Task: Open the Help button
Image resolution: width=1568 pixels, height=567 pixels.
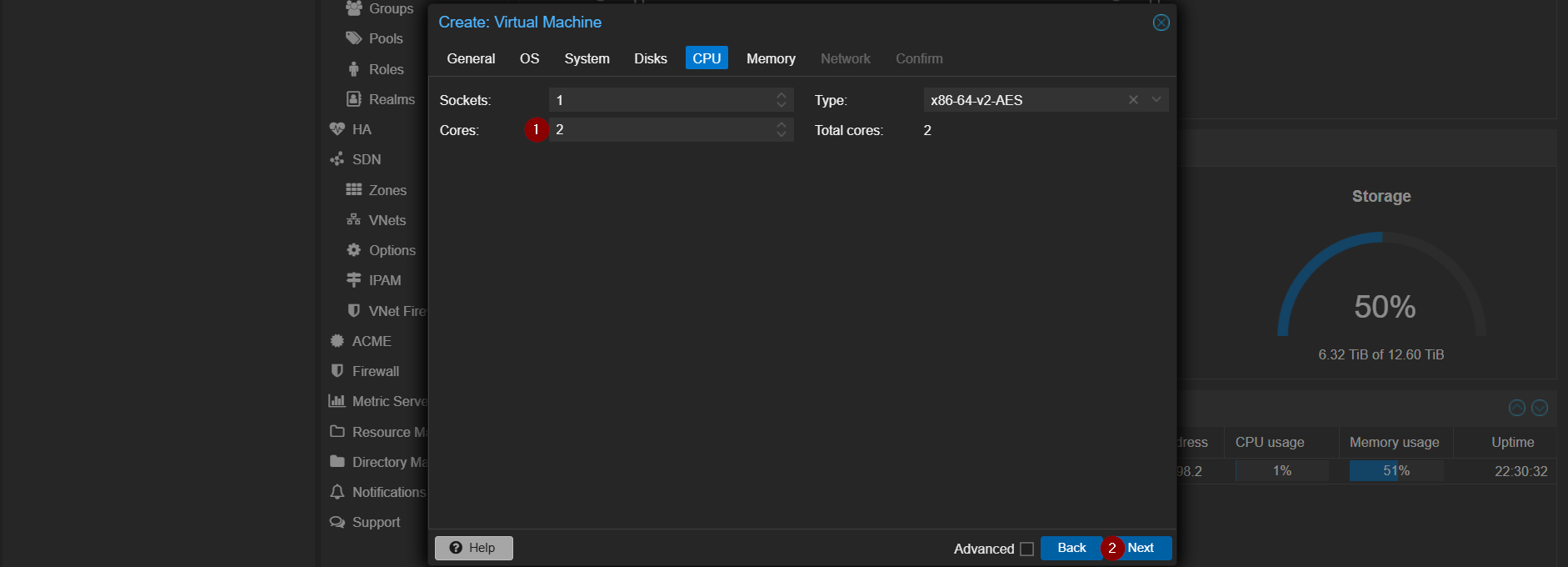Action: tap(473, 548)
